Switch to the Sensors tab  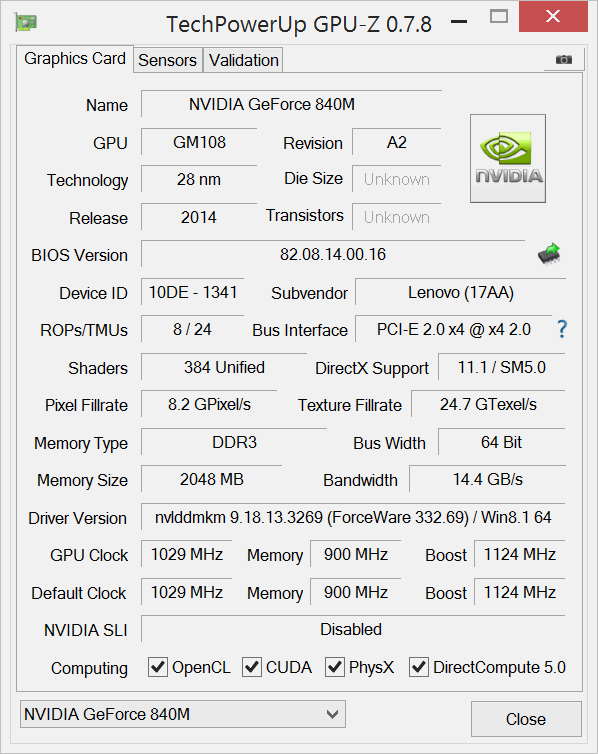(168, 60)
